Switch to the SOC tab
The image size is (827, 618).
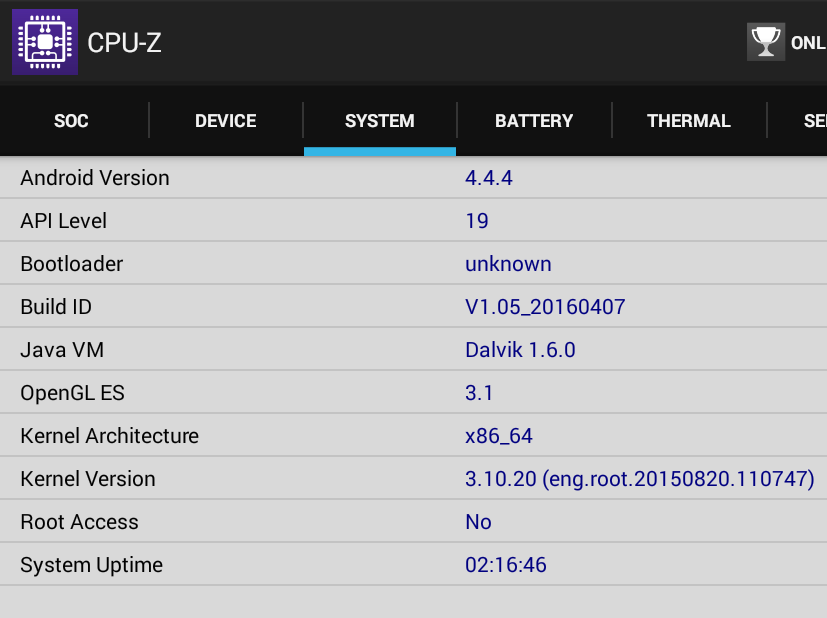coord(71,121)
